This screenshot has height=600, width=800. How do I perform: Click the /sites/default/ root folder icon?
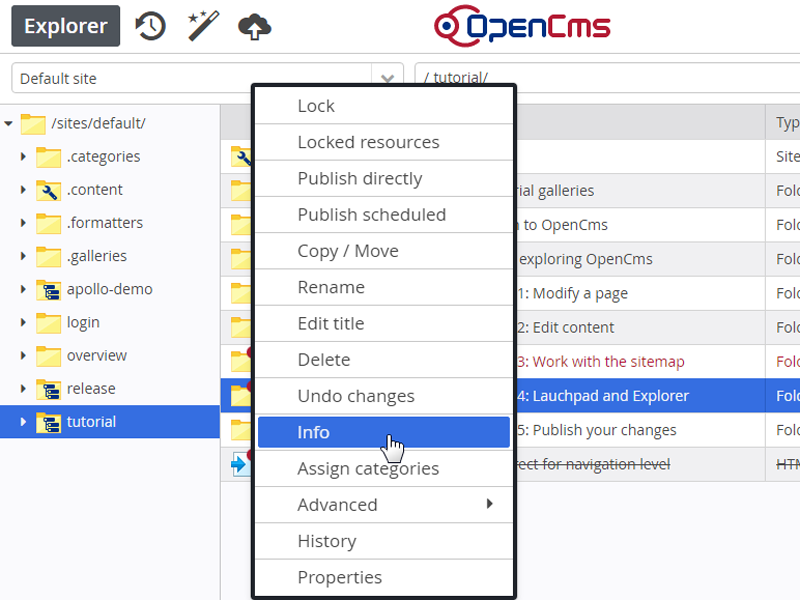pyautogui.click(x=33, y=123)
